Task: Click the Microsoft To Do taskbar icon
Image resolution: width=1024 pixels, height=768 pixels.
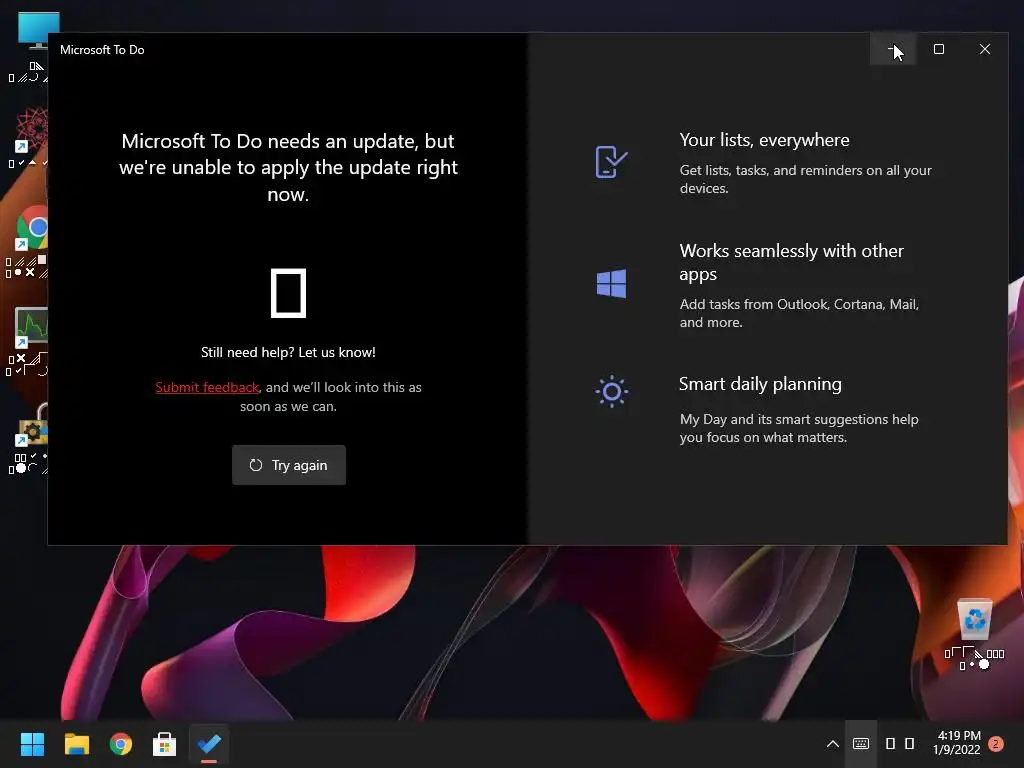Action: 209,744
